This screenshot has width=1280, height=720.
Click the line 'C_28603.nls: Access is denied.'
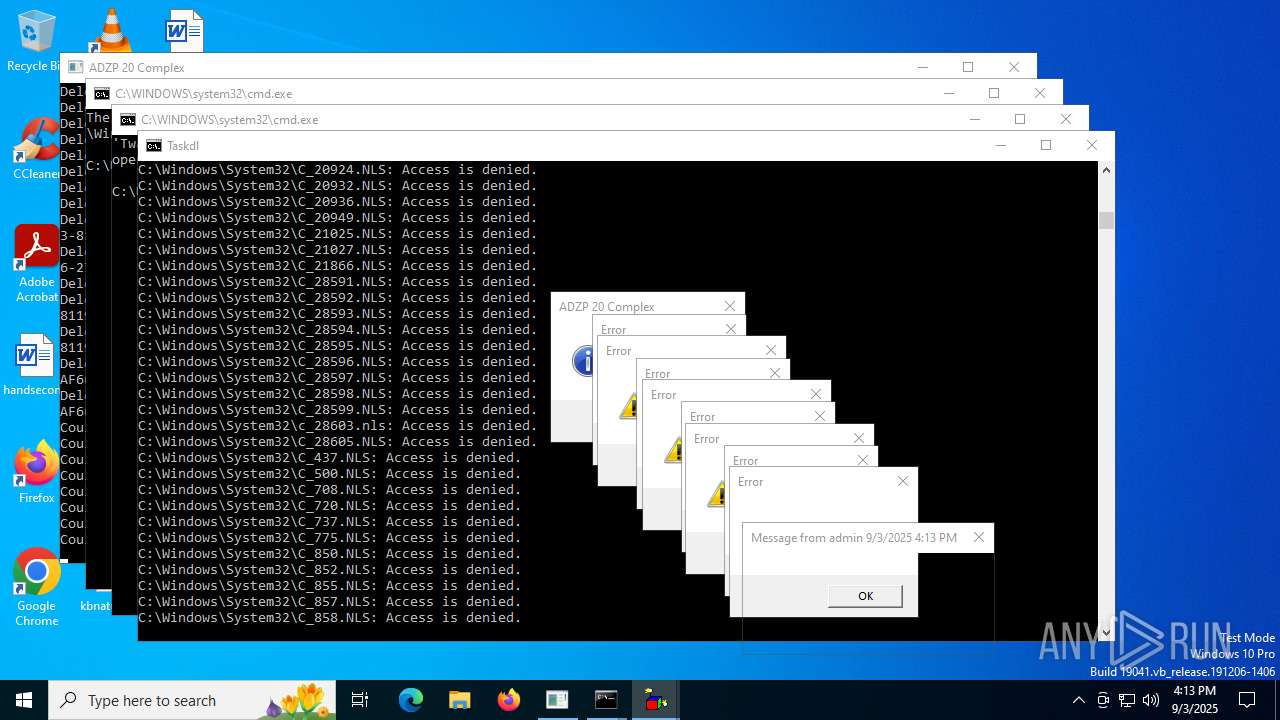[338, 426]
